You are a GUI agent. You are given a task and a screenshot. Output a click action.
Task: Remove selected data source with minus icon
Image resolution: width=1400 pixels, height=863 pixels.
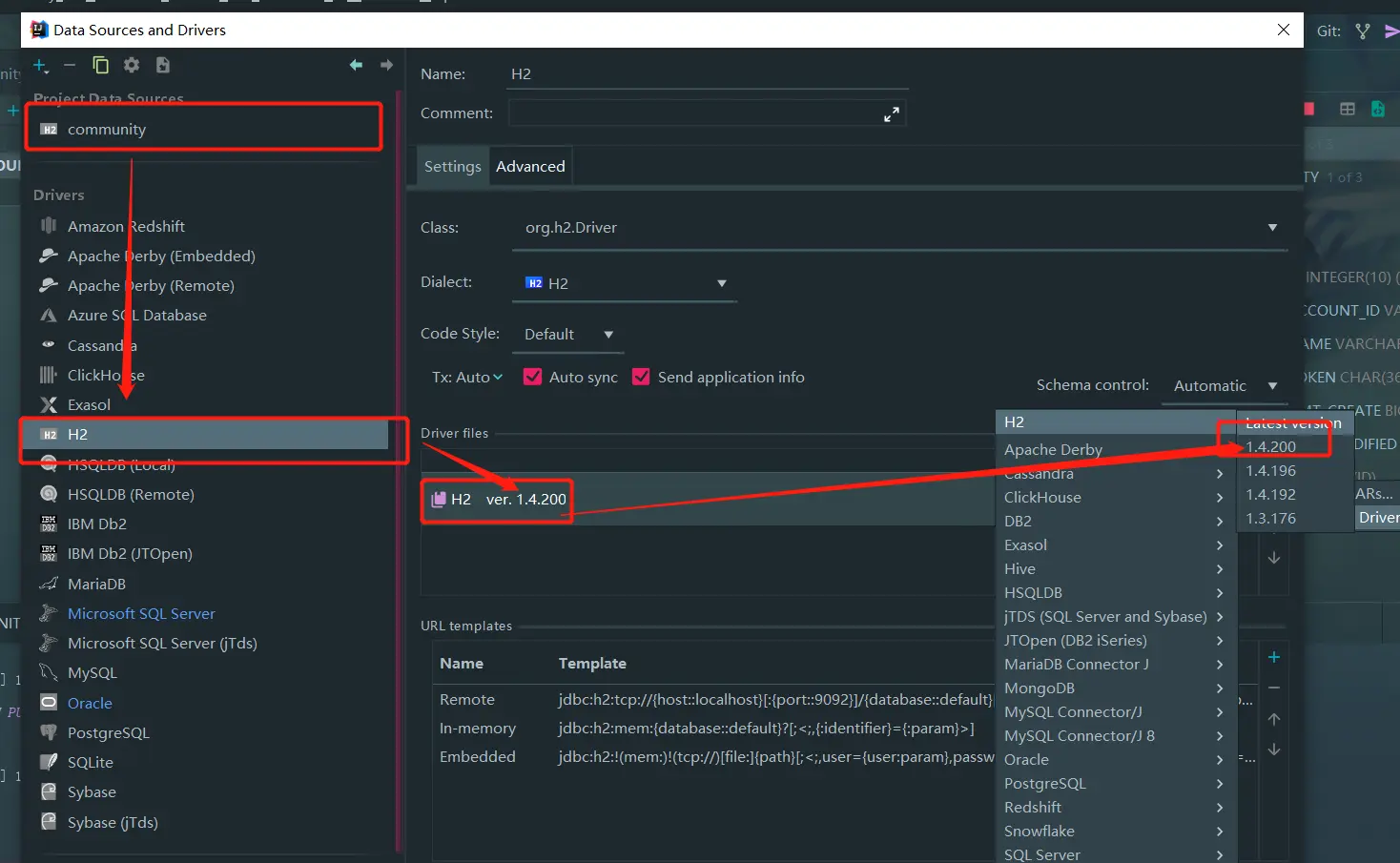pyautogui.click(x=70, y=66)
